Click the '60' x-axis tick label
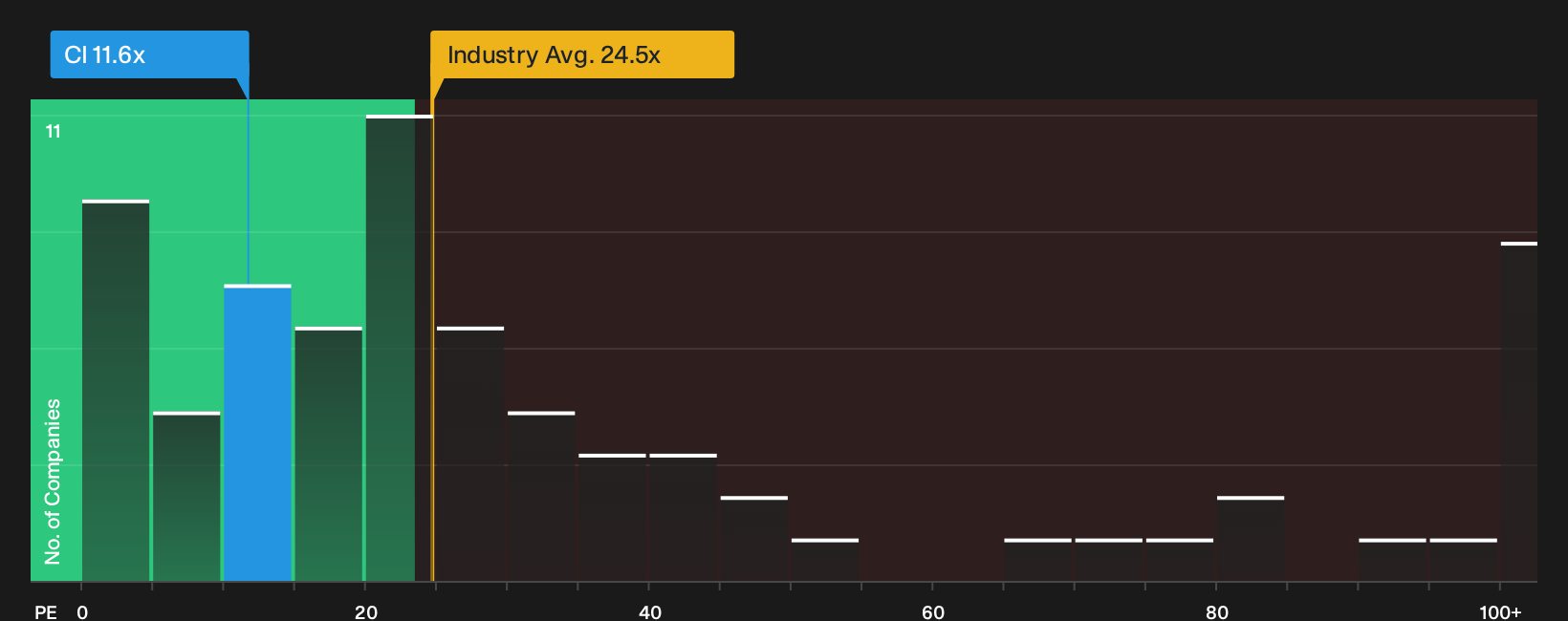Viewport: 1568px width, 621px height. pos(933,612)
